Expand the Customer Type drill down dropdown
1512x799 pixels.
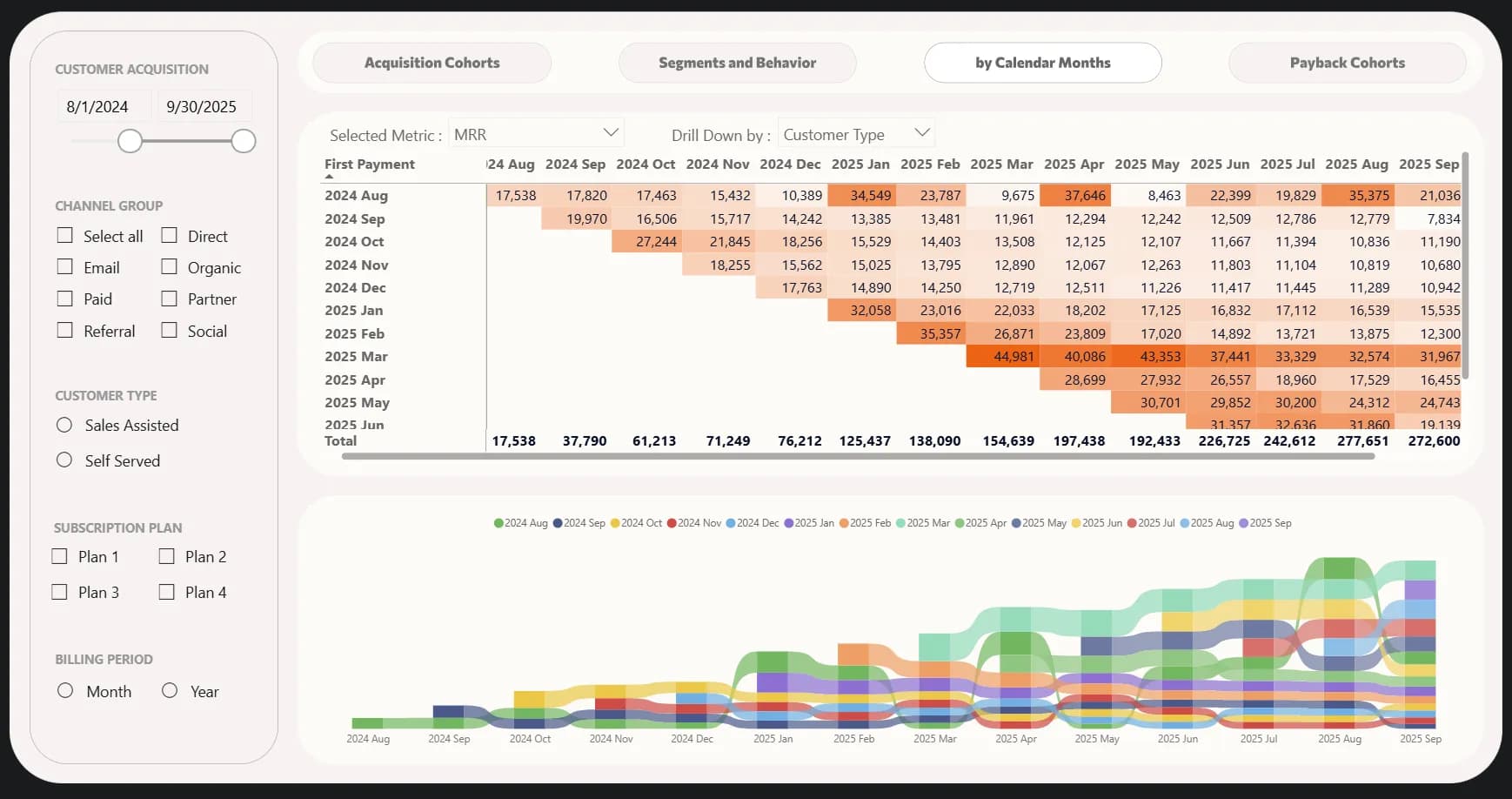(x=856, y=134)
